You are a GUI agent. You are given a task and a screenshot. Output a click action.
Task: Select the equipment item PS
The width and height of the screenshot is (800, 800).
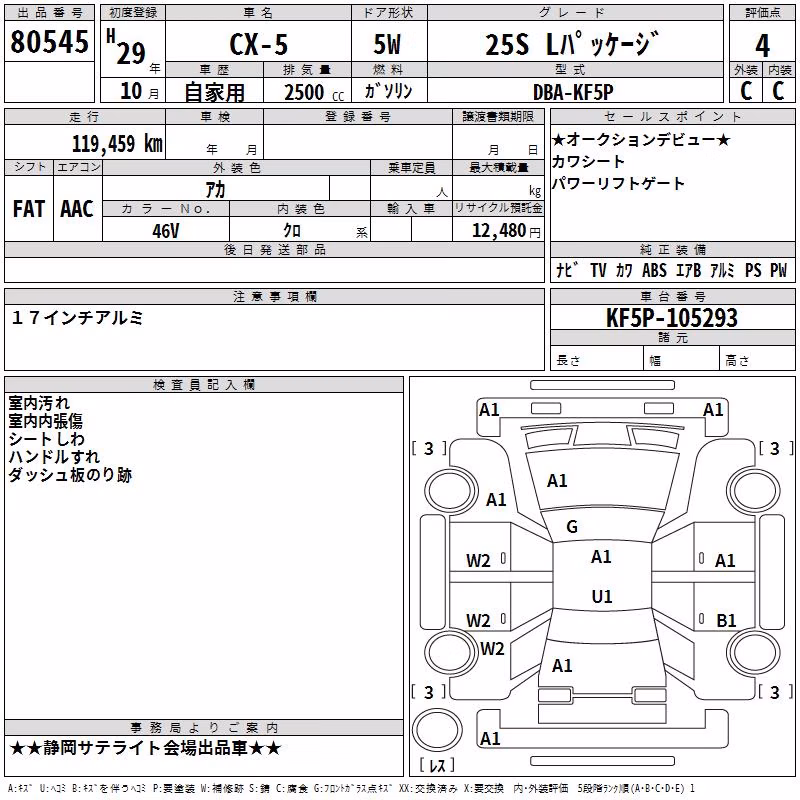753,270
